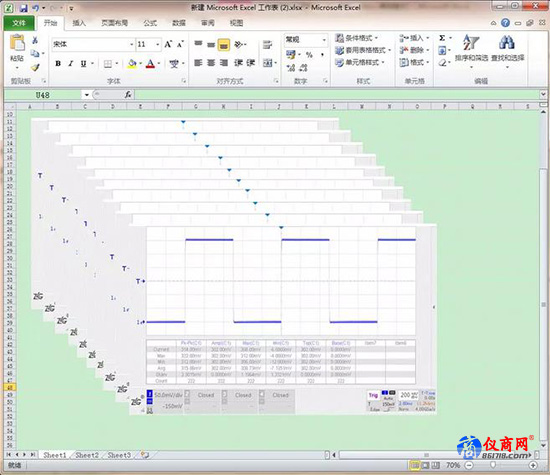Switch to Sheet2 tab
The image size is (550, 475).
tap(87, 455)
